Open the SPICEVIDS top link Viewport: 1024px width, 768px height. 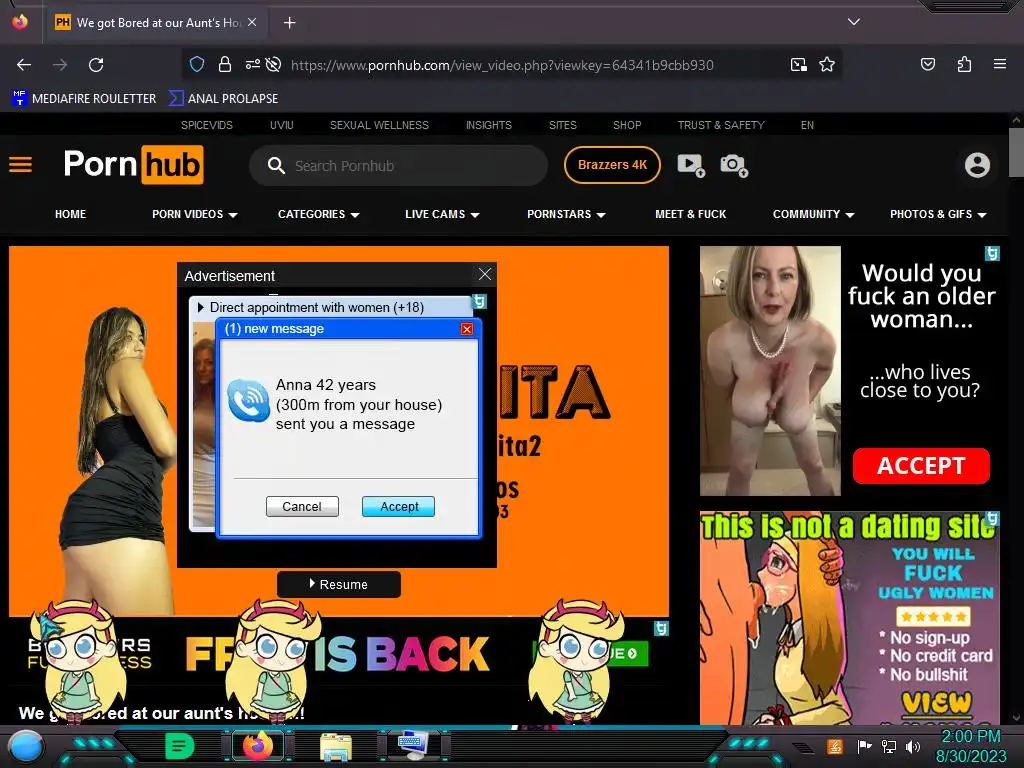point(206,125)
